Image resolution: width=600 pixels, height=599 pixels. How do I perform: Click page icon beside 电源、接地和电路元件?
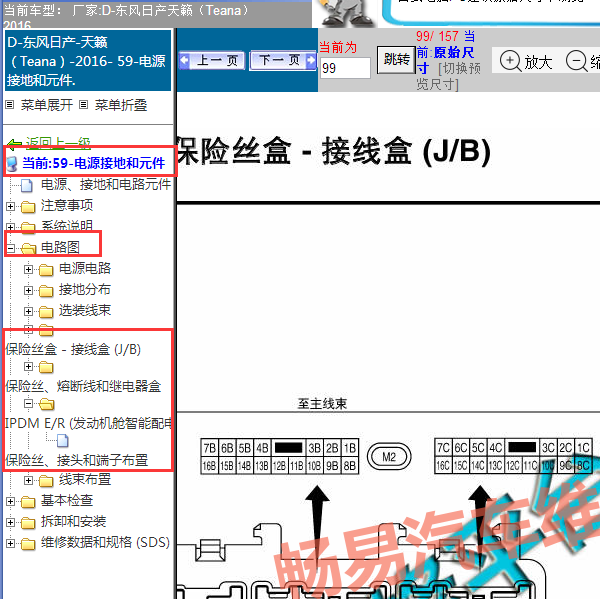pyautogui.click(x=26, y=185)
